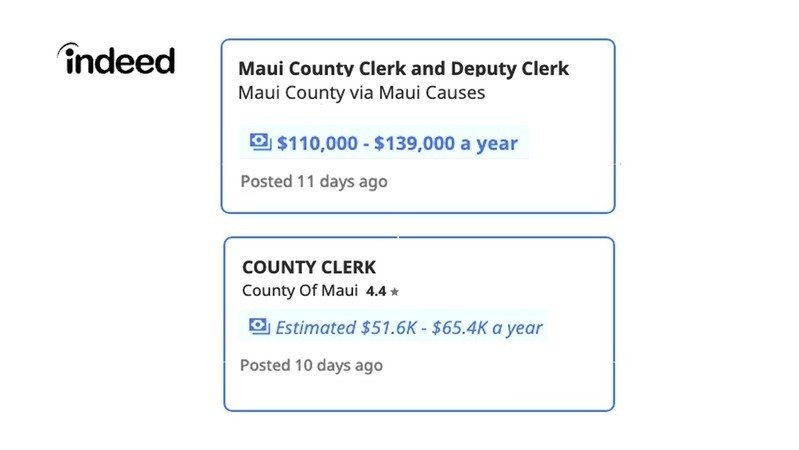Click the $65.4K a year salary figure
Viewport: 799px width, 450px height.
(487, 327)
